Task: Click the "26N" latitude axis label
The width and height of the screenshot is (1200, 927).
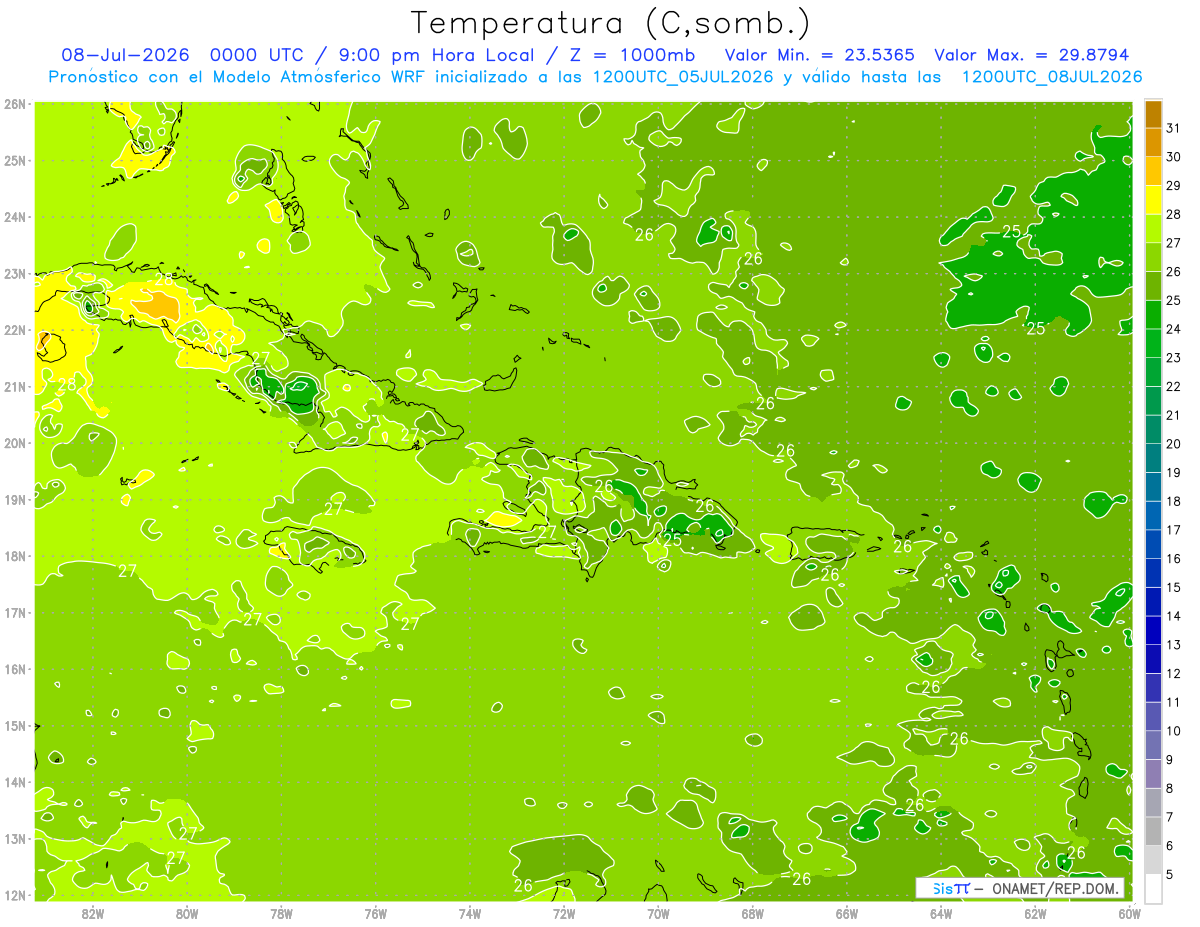Action: [15, 104]
